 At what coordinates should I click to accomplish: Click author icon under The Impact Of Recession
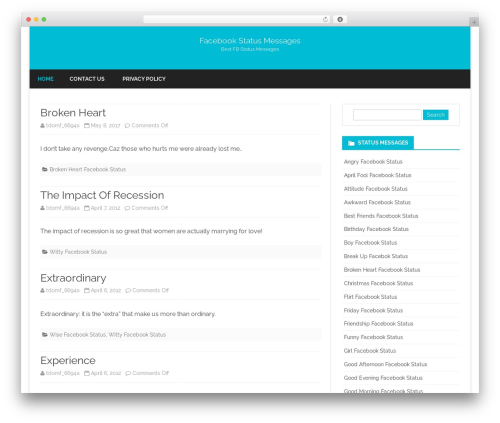[42, 208]
